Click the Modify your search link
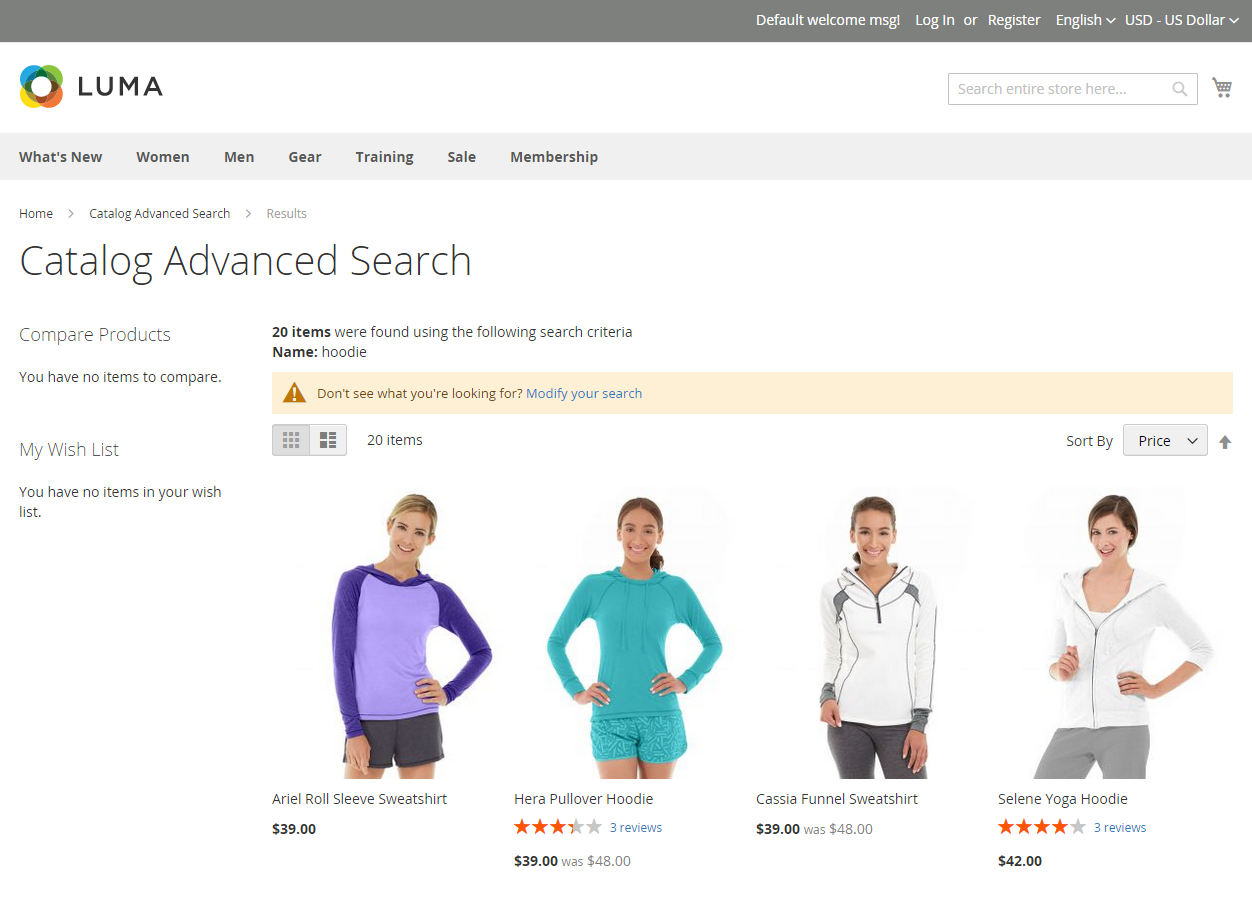 pos(584,393)
